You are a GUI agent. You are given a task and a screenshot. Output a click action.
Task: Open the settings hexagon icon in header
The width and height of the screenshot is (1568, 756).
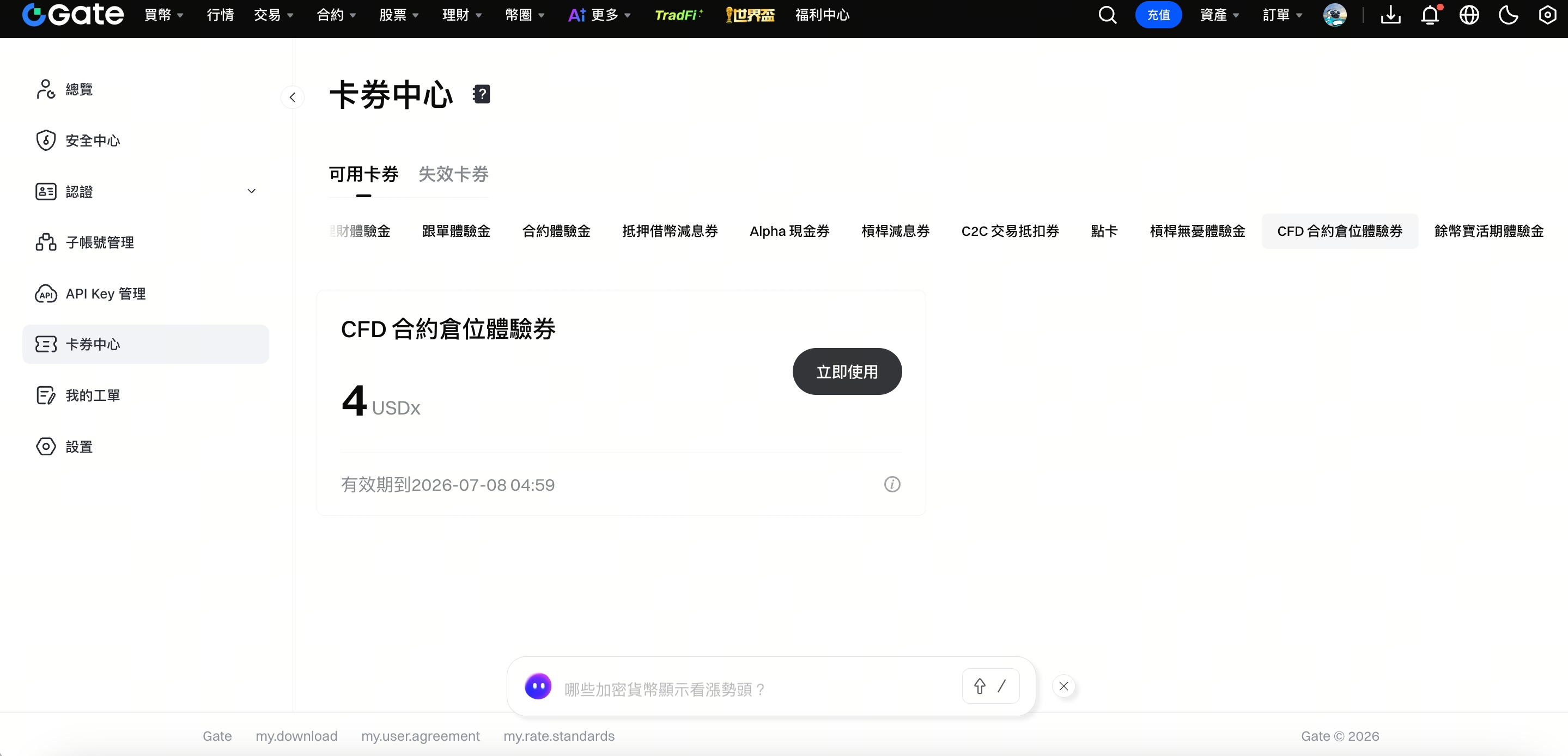pyautogui.click(x=1547, y=15)
